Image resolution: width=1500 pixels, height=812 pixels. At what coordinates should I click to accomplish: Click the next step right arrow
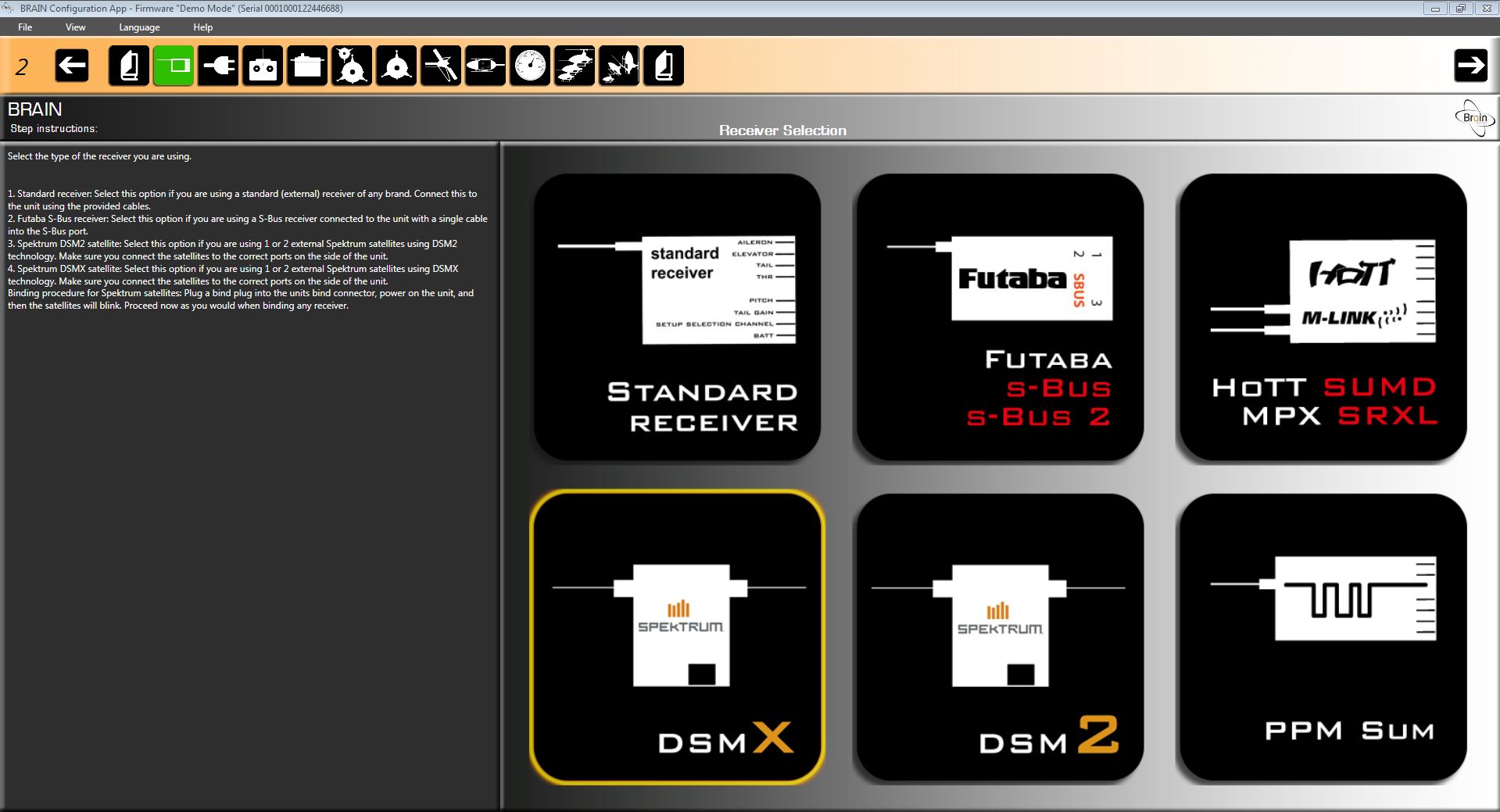click(x=1470, y=66)
